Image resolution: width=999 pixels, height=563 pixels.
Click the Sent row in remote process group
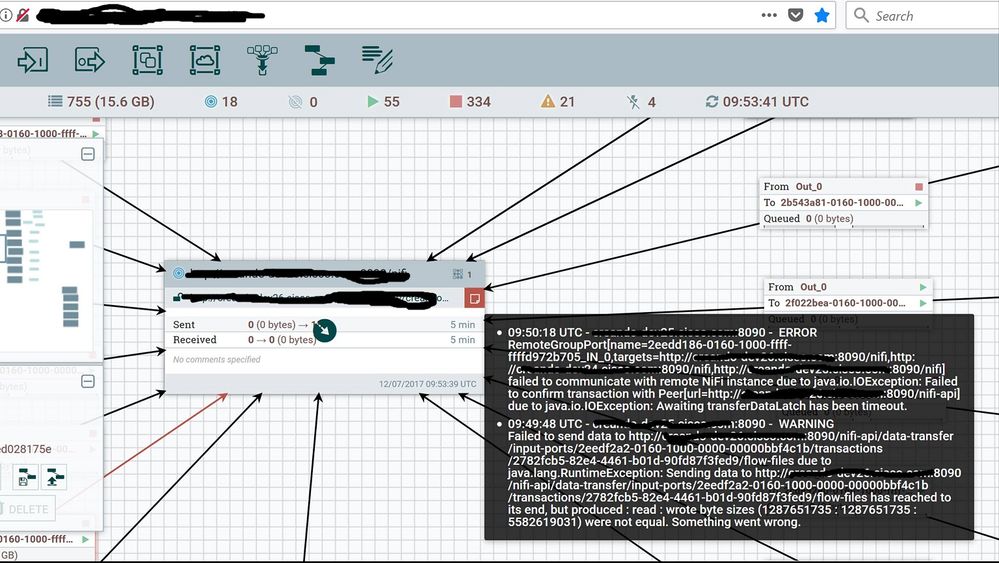(324, 325)
